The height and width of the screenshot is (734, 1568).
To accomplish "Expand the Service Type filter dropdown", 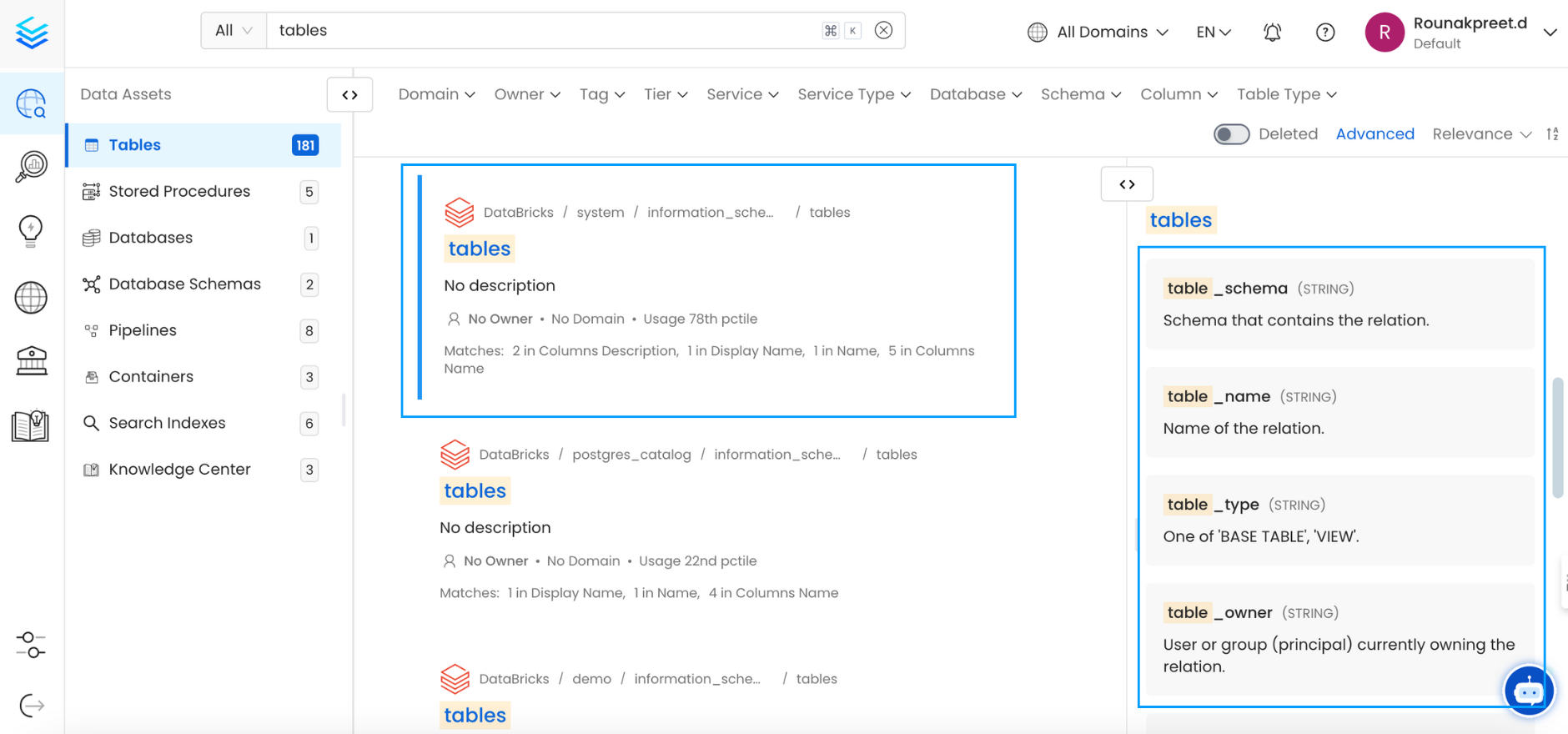I will (853, 95).
